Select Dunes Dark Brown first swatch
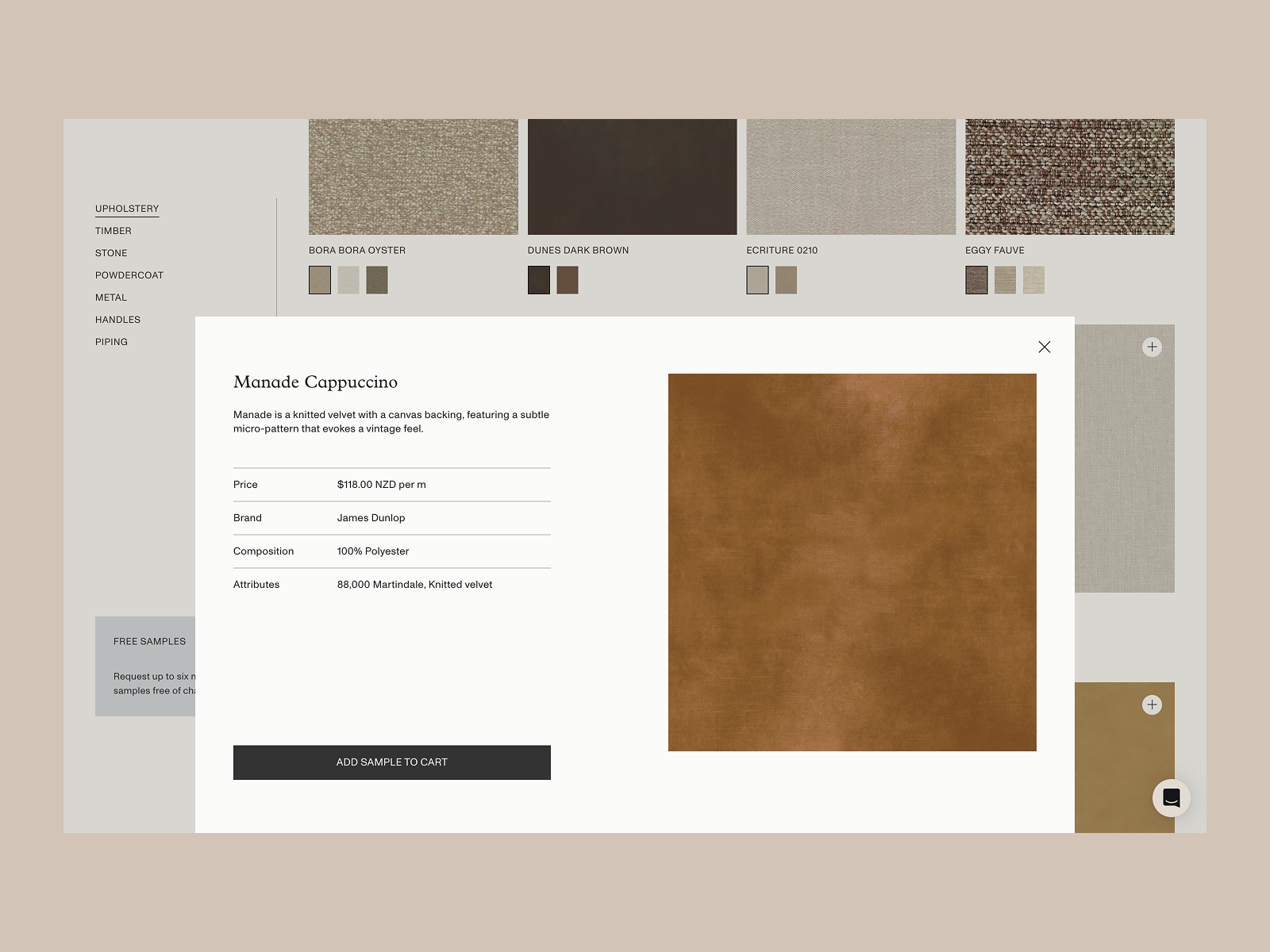The image size is (1270, 952). click(539, 280)
